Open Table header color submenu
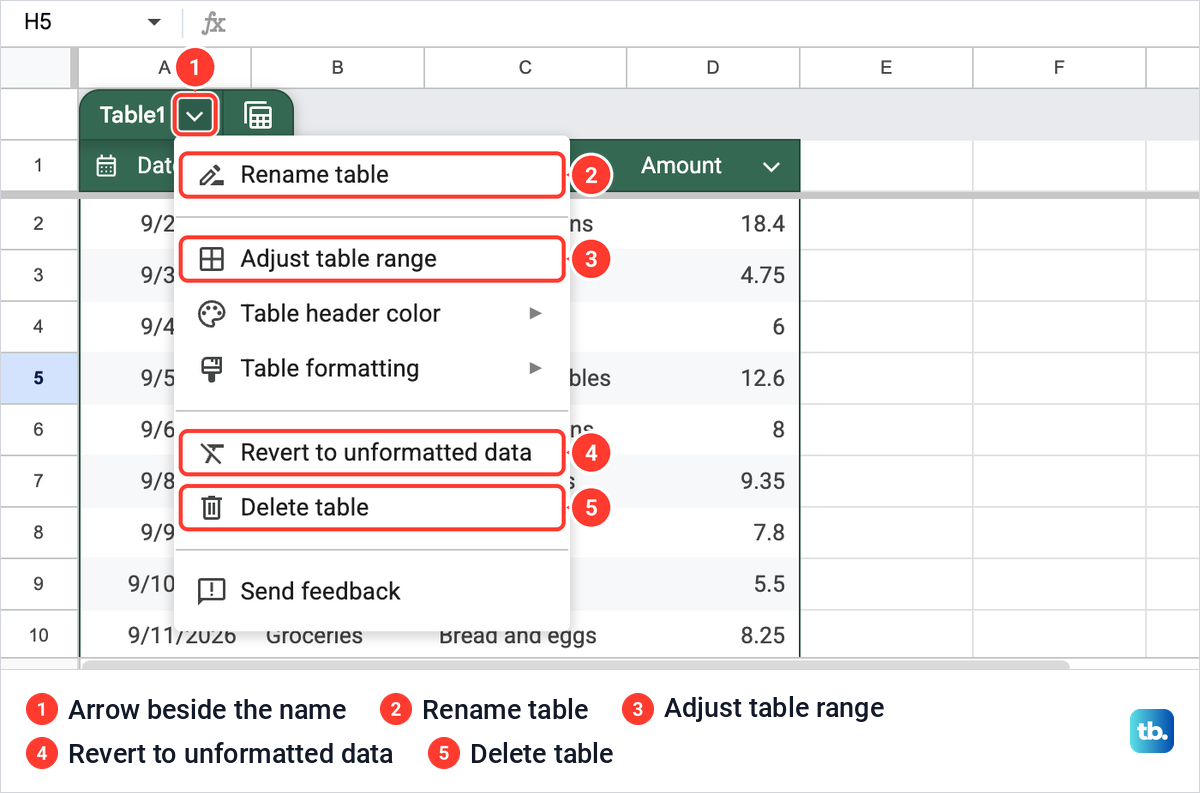This screenshot has height=793, width=1200. point(372,314)
